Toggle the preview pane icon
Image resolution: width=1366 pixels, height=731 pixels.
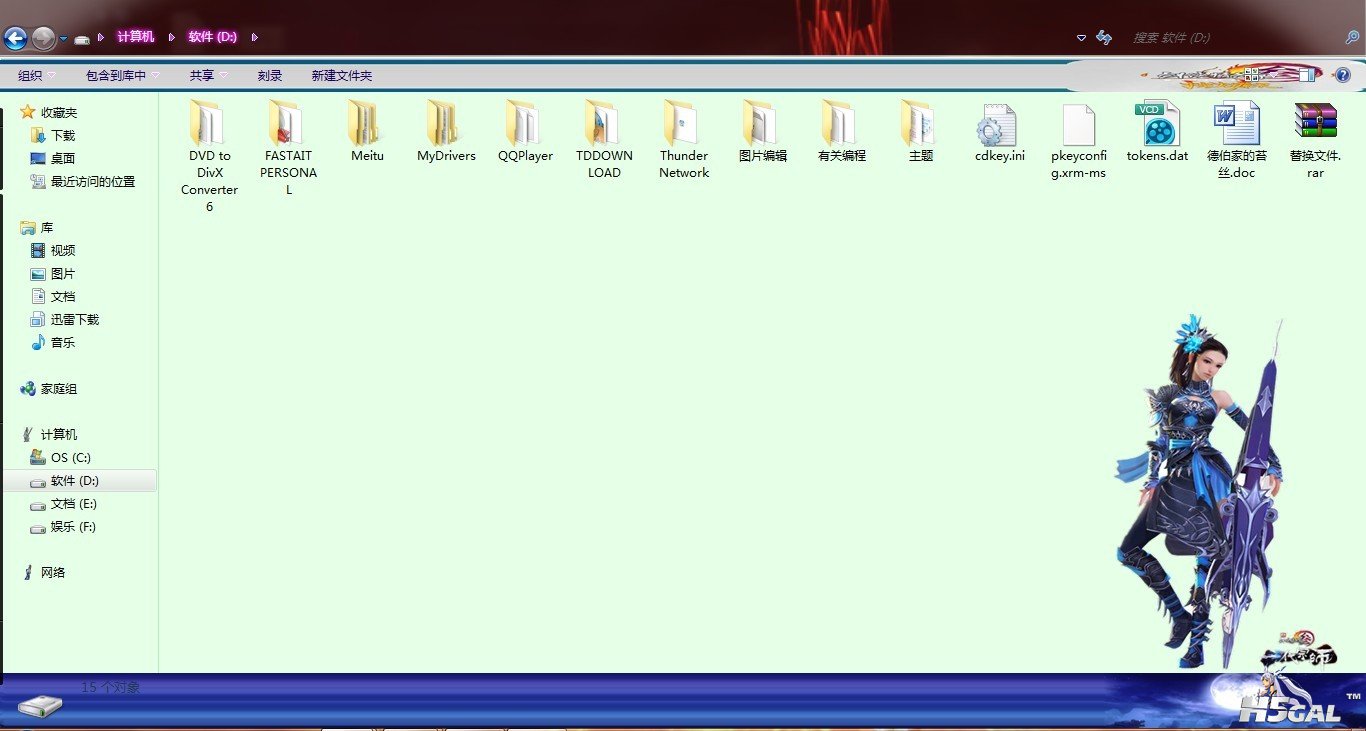(1307, 74)
